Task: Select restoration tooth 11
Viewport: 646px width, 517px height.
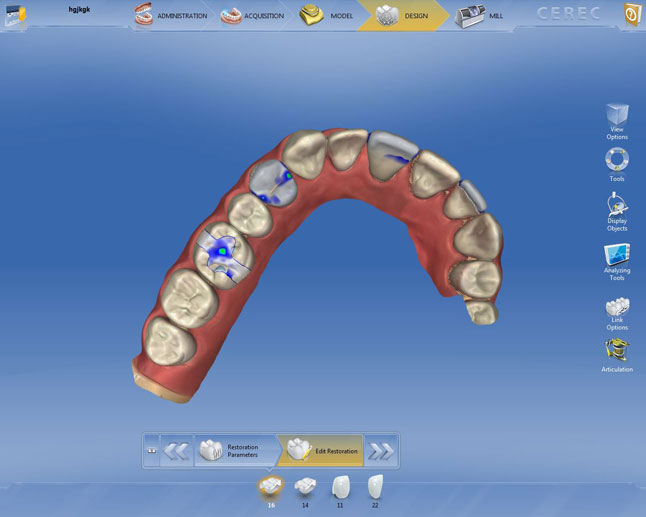Action: [x=340, y=491]
